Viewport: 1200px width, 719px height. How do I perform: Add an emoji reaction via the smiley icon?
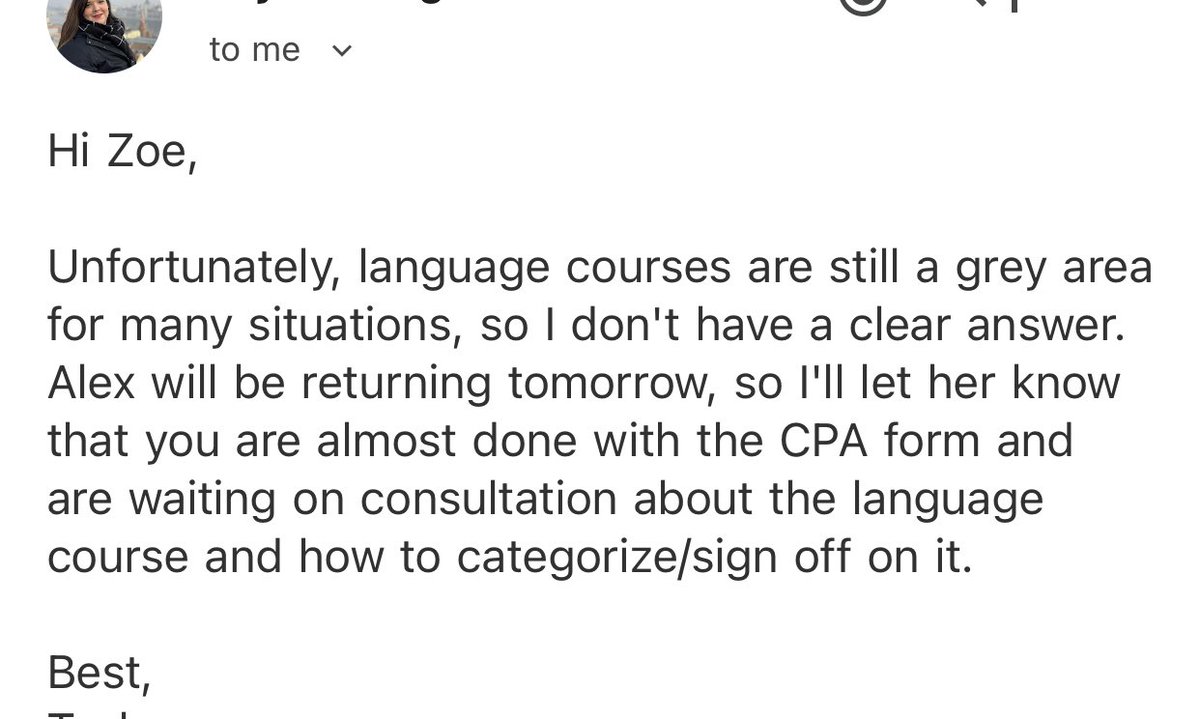click(x=862, y=5)
